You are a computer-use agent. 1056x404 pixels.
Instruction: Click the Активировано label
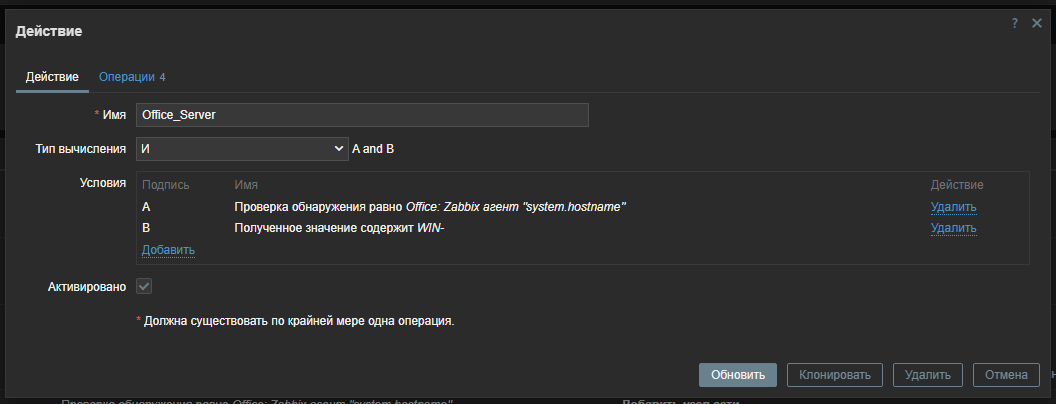coord(87,287)
